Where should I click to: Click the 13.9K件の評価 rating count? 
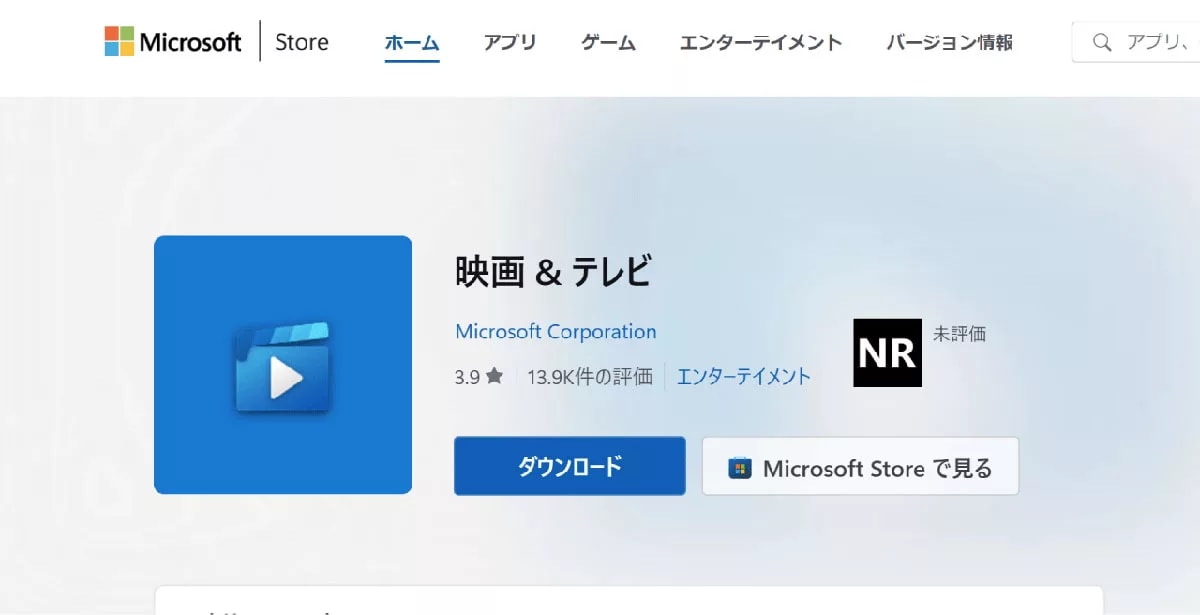click(590, 377)
